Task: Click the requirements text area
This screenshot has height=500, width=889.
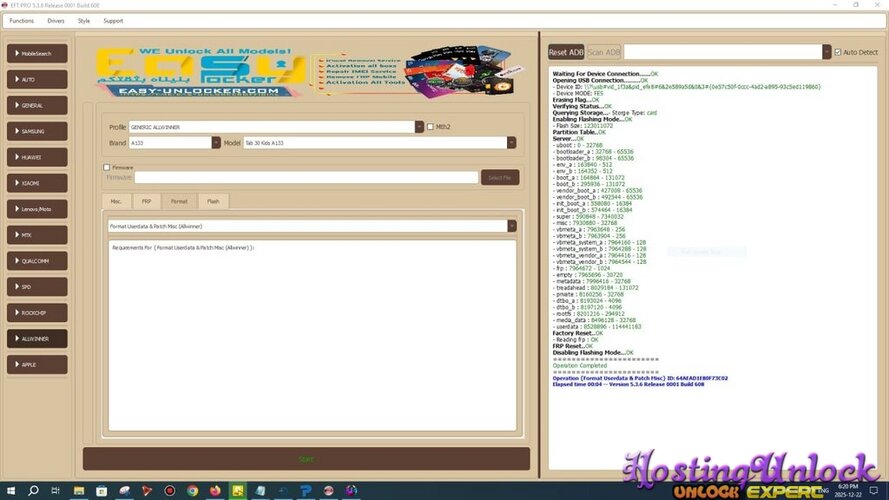Action: (312, 335)
